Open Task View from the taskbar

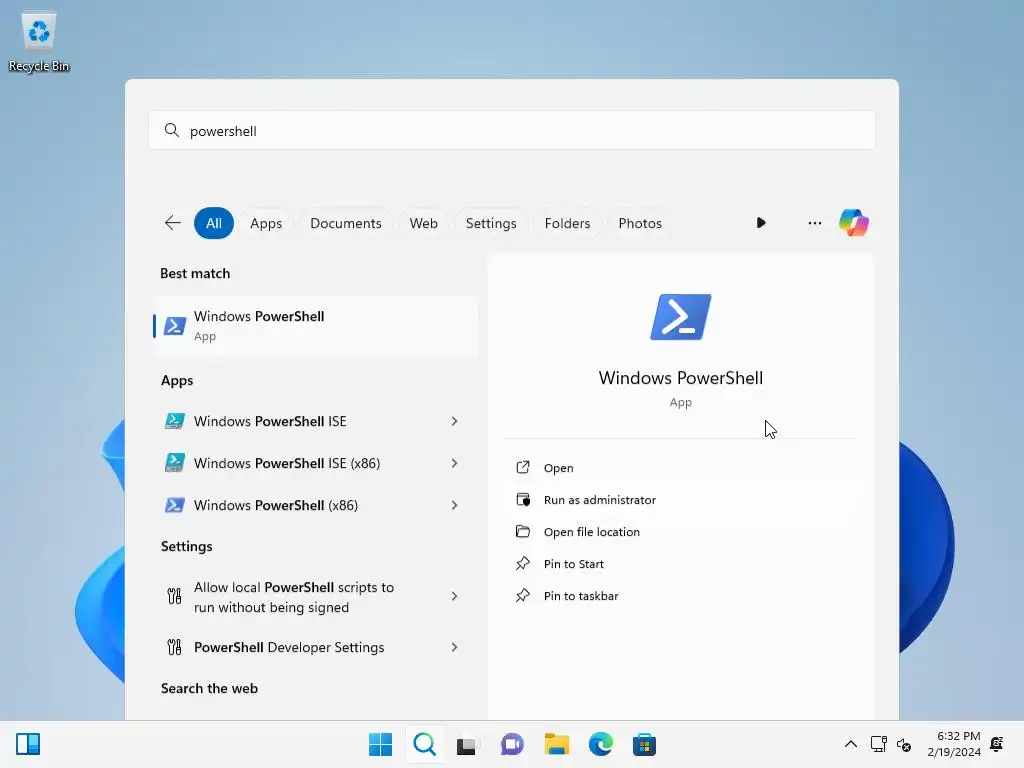pyautogui.click(x=466, y=744)
